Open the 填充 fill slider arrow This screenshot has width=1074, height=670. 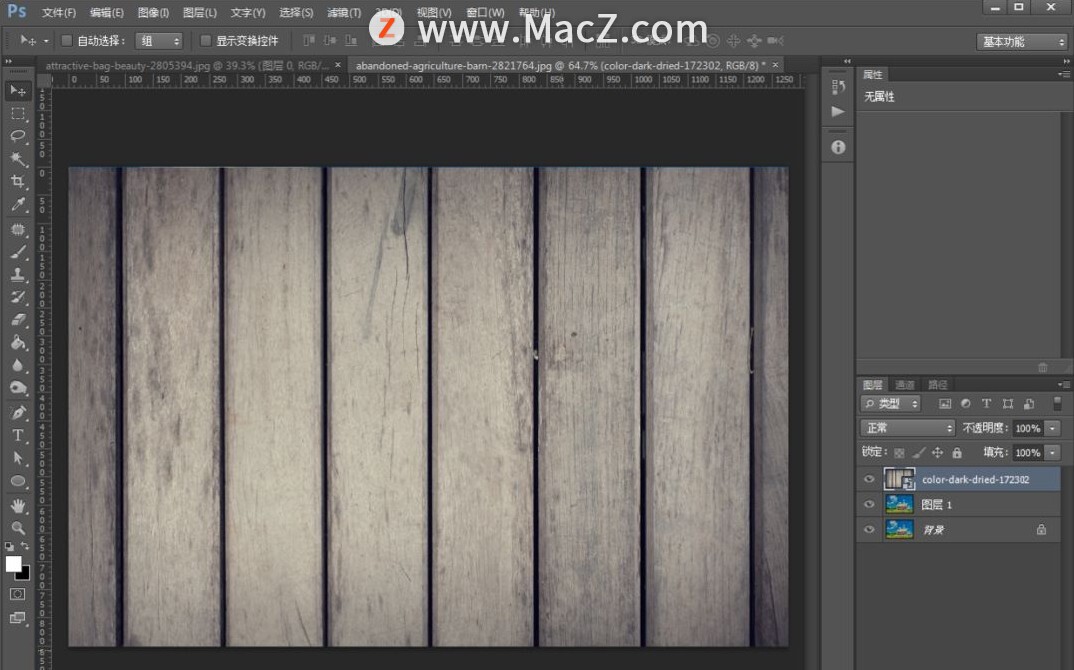pos(1053,453)
